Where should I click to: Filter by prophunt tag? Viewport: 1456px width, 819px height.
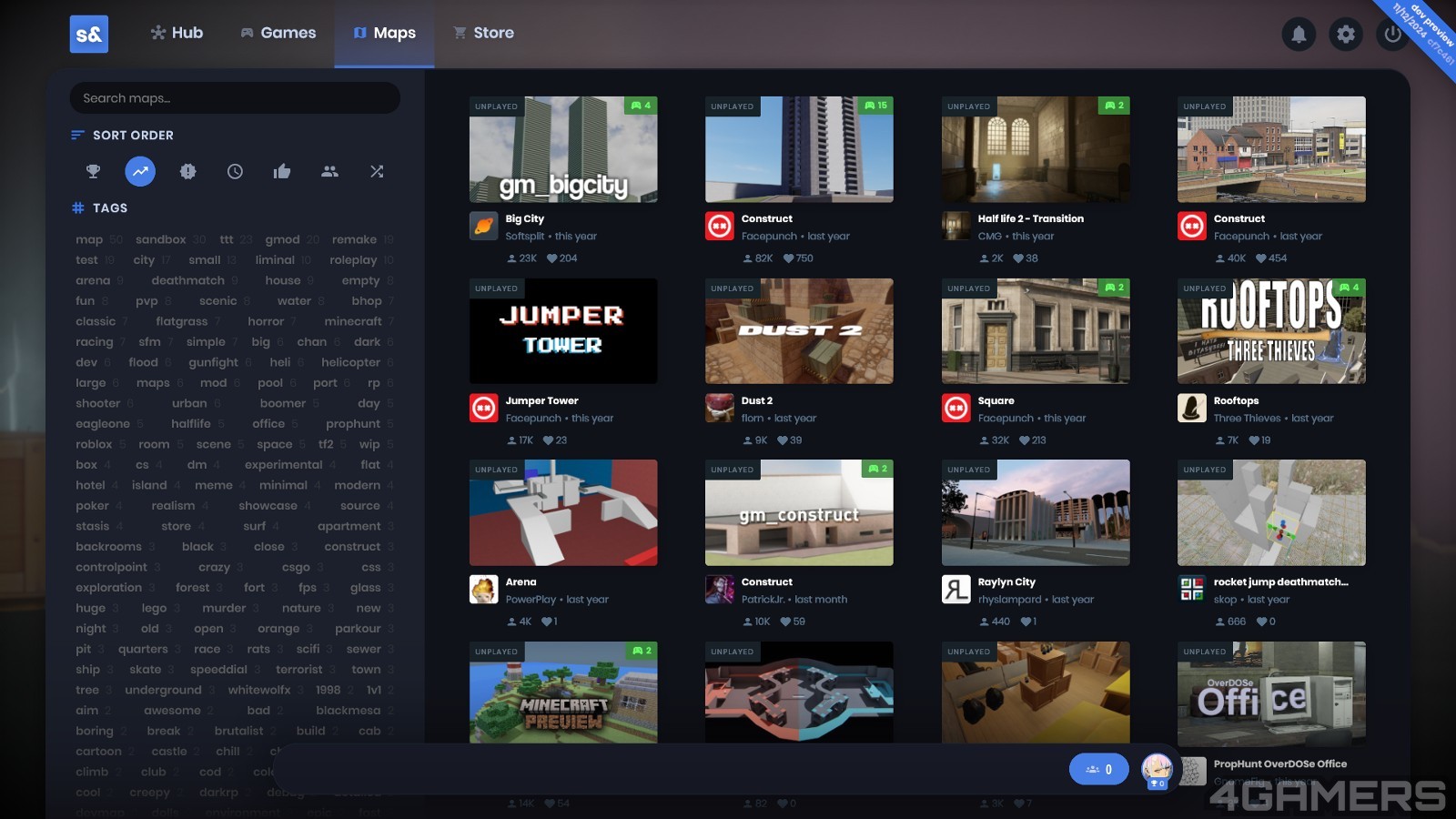pos(353,424)
